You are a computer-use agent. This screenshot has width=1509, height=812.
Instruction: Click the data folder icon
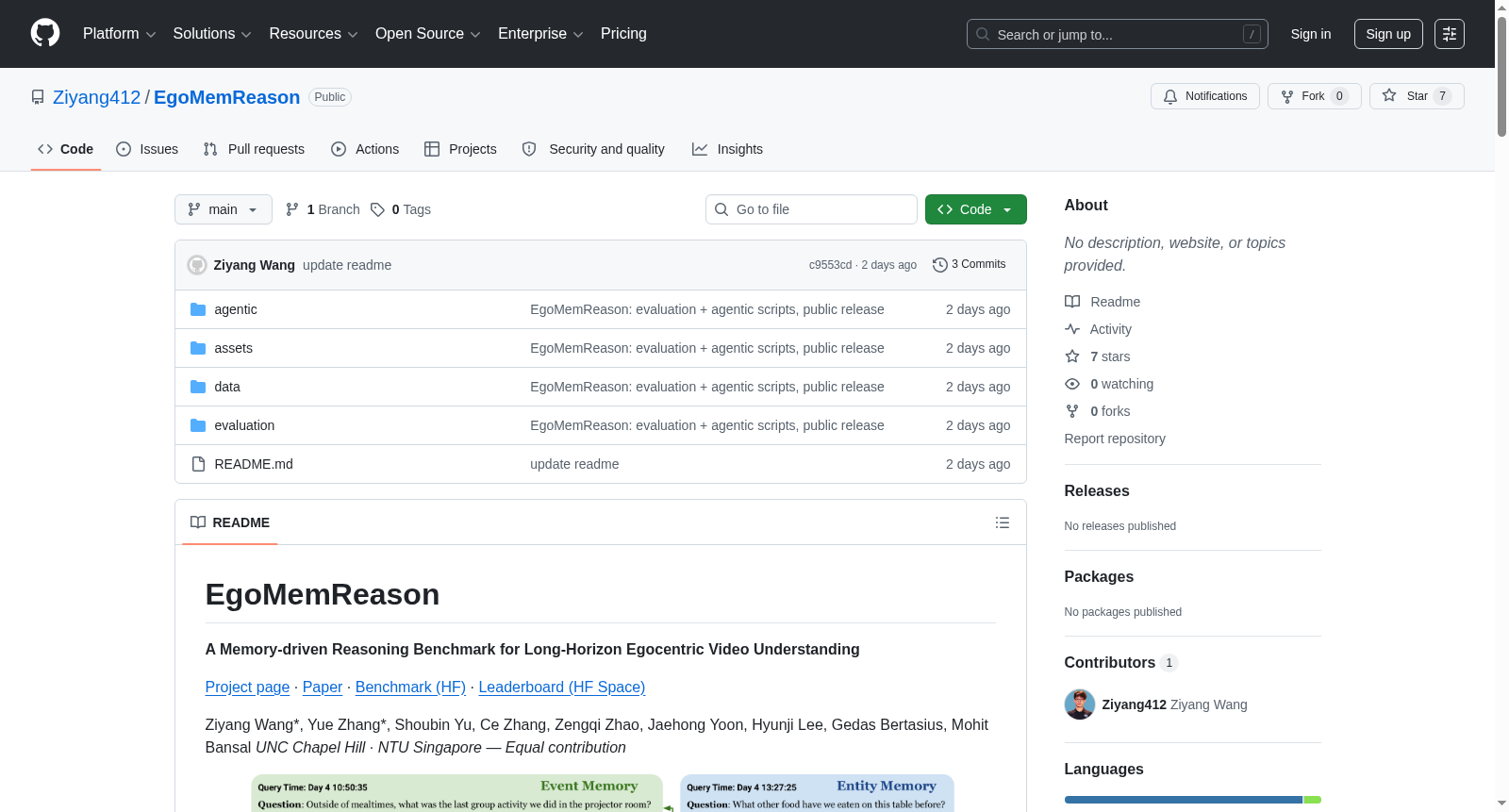[x=198, y=387]
